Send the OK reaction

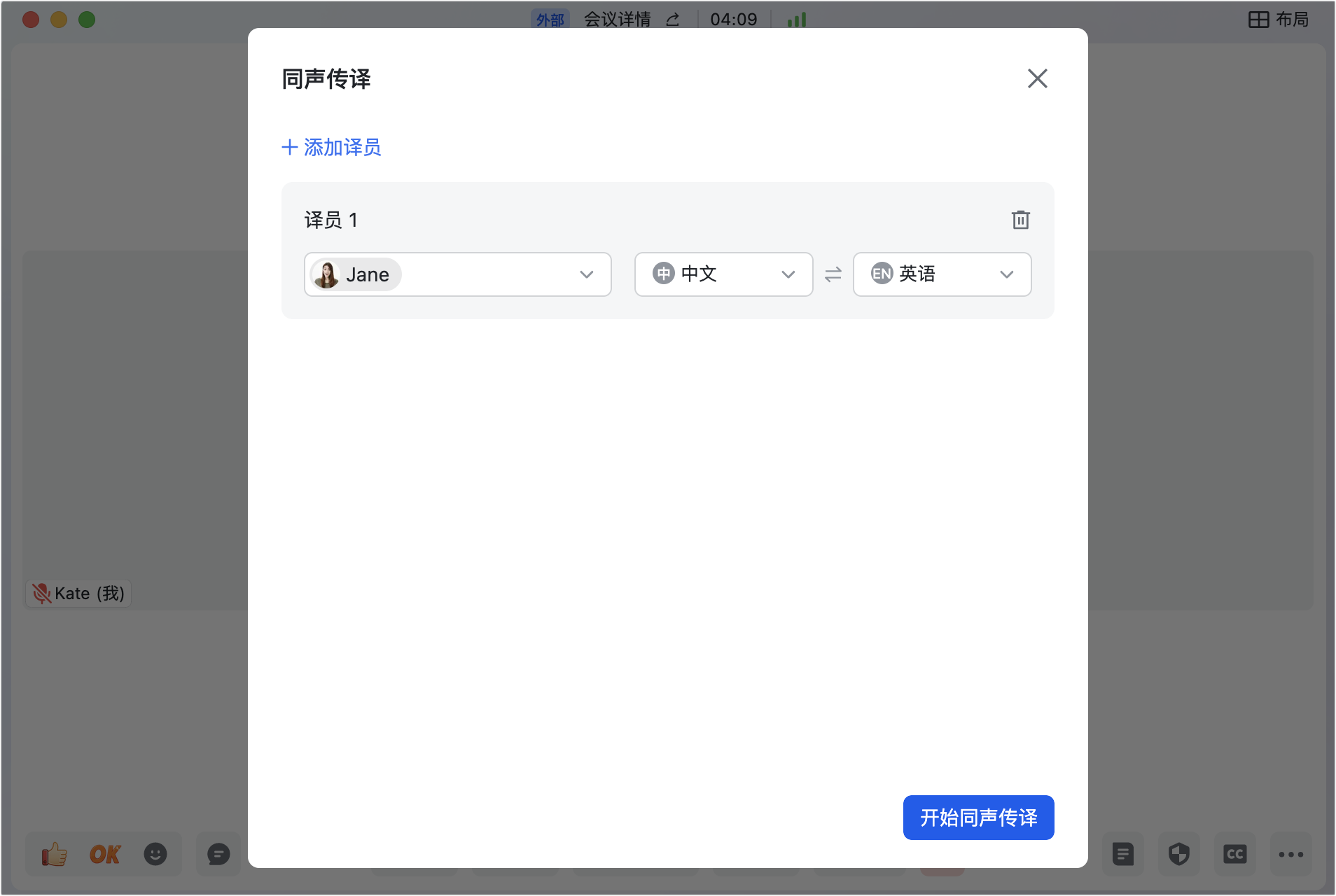104,853
